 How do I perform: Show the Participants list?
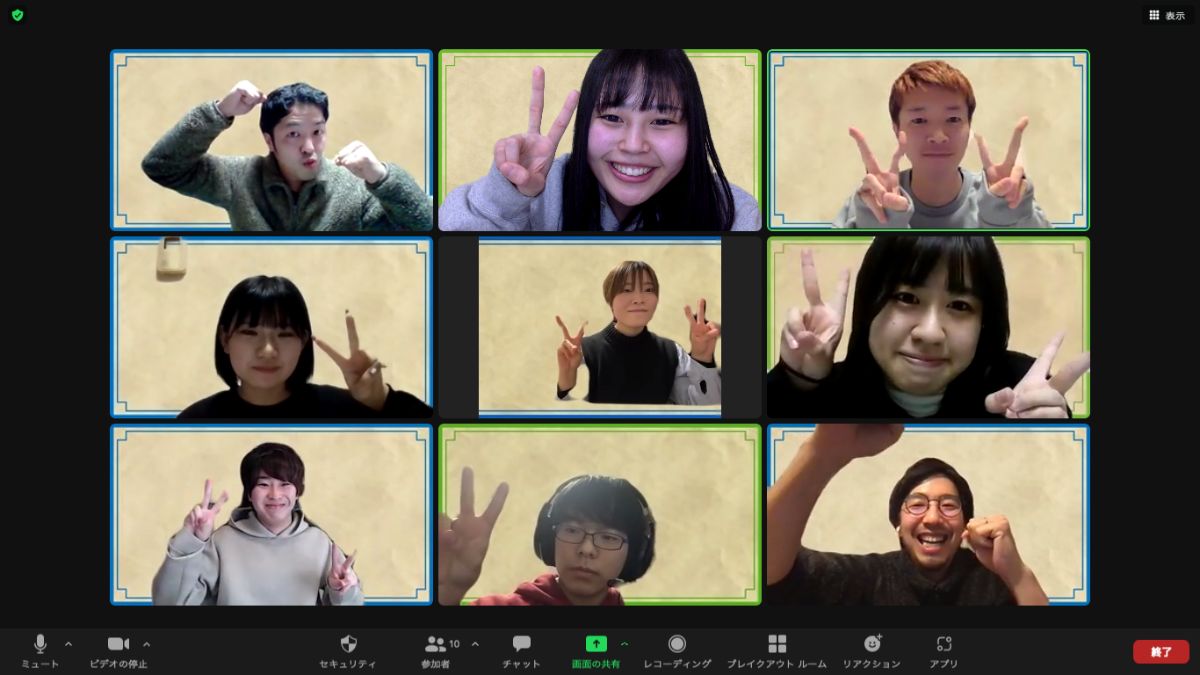point(437,643)
